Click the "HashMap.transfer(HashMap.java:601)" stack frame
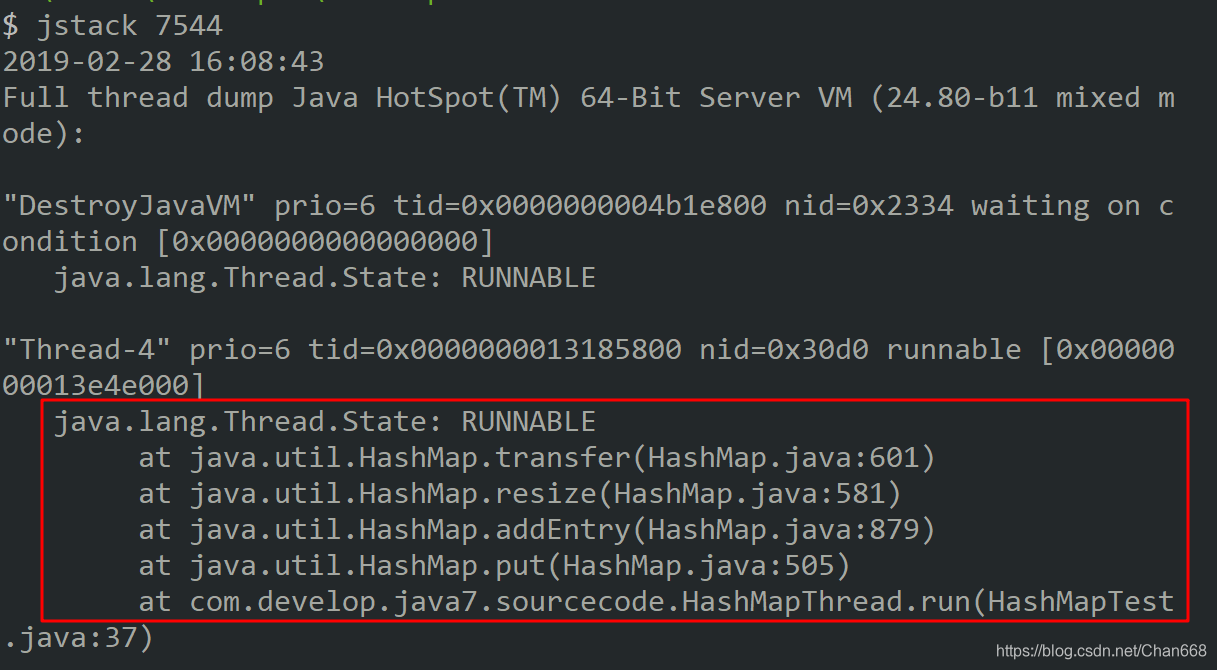This screenshot has height=670, width=1217. point(537,458)
